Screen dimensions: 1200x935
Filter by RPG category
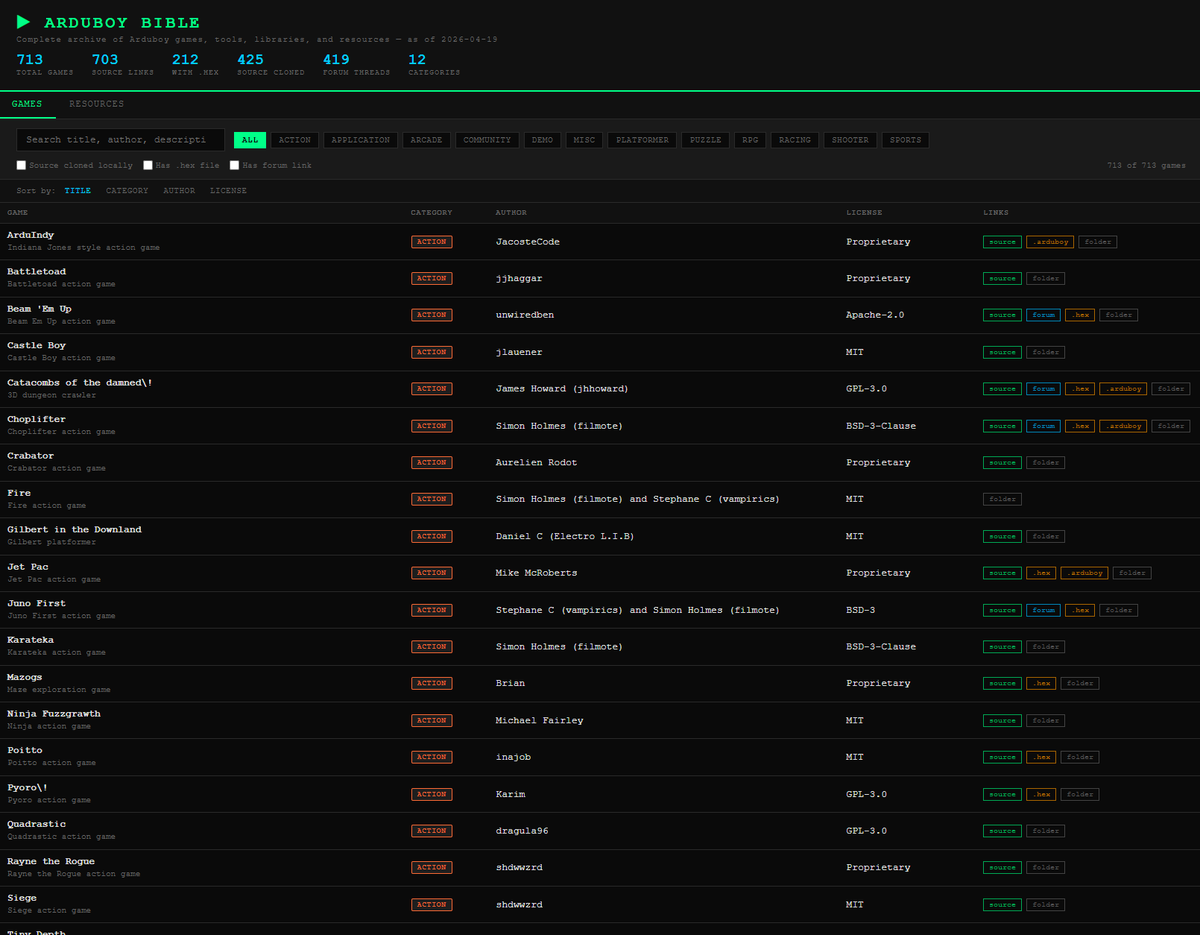(x=750, y=140)
